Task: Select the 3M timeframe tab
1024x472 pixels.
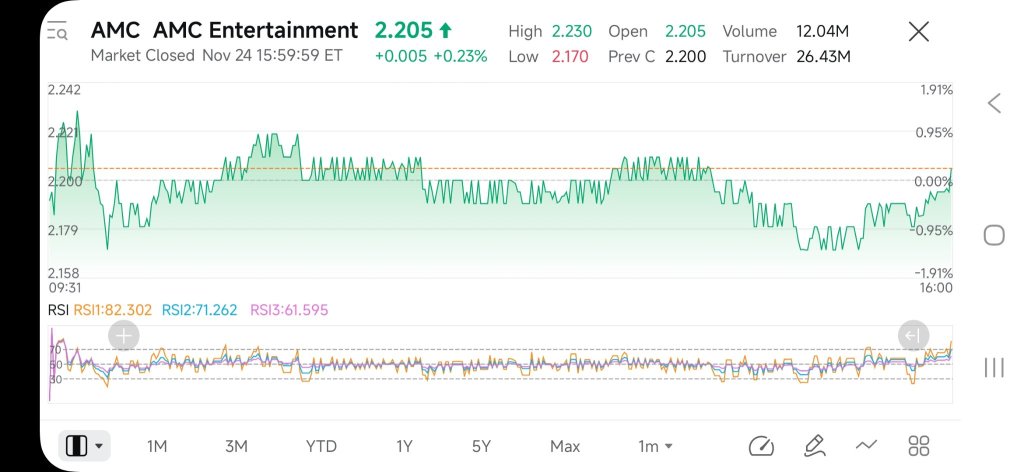Action: pos(236,447)
